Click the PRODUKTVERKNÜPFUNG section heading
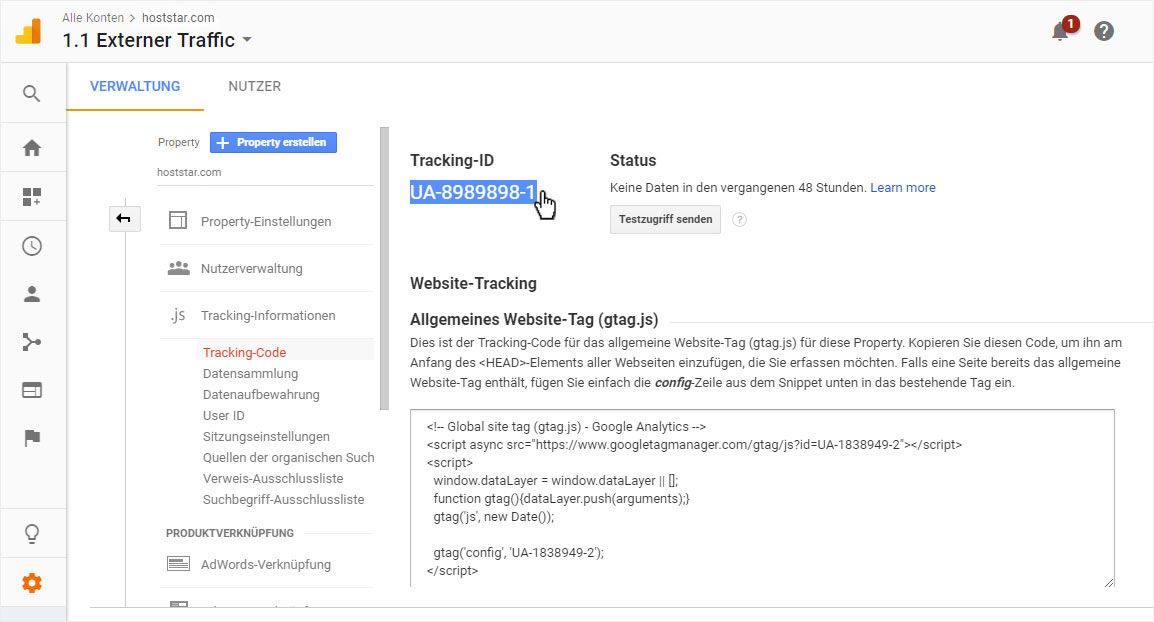 230,533
